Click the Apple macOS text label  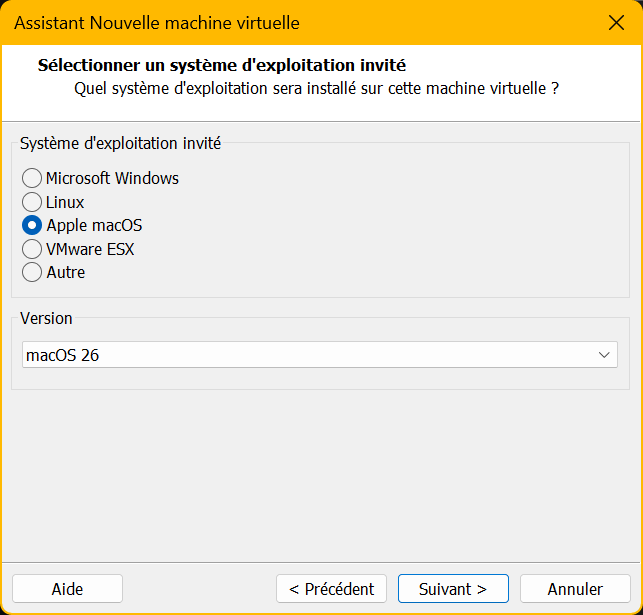coord(94,226)
